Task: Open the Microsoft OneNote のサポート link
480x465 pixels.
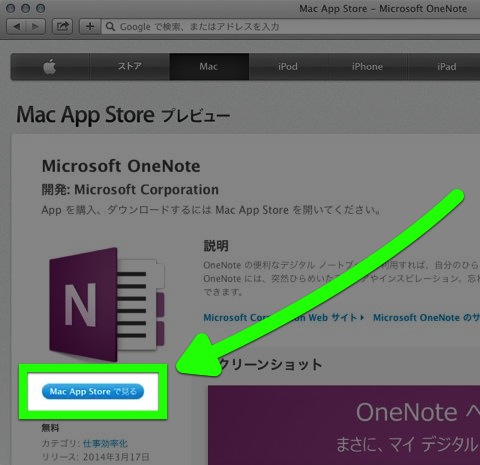Action: click(x=426, y=317)
